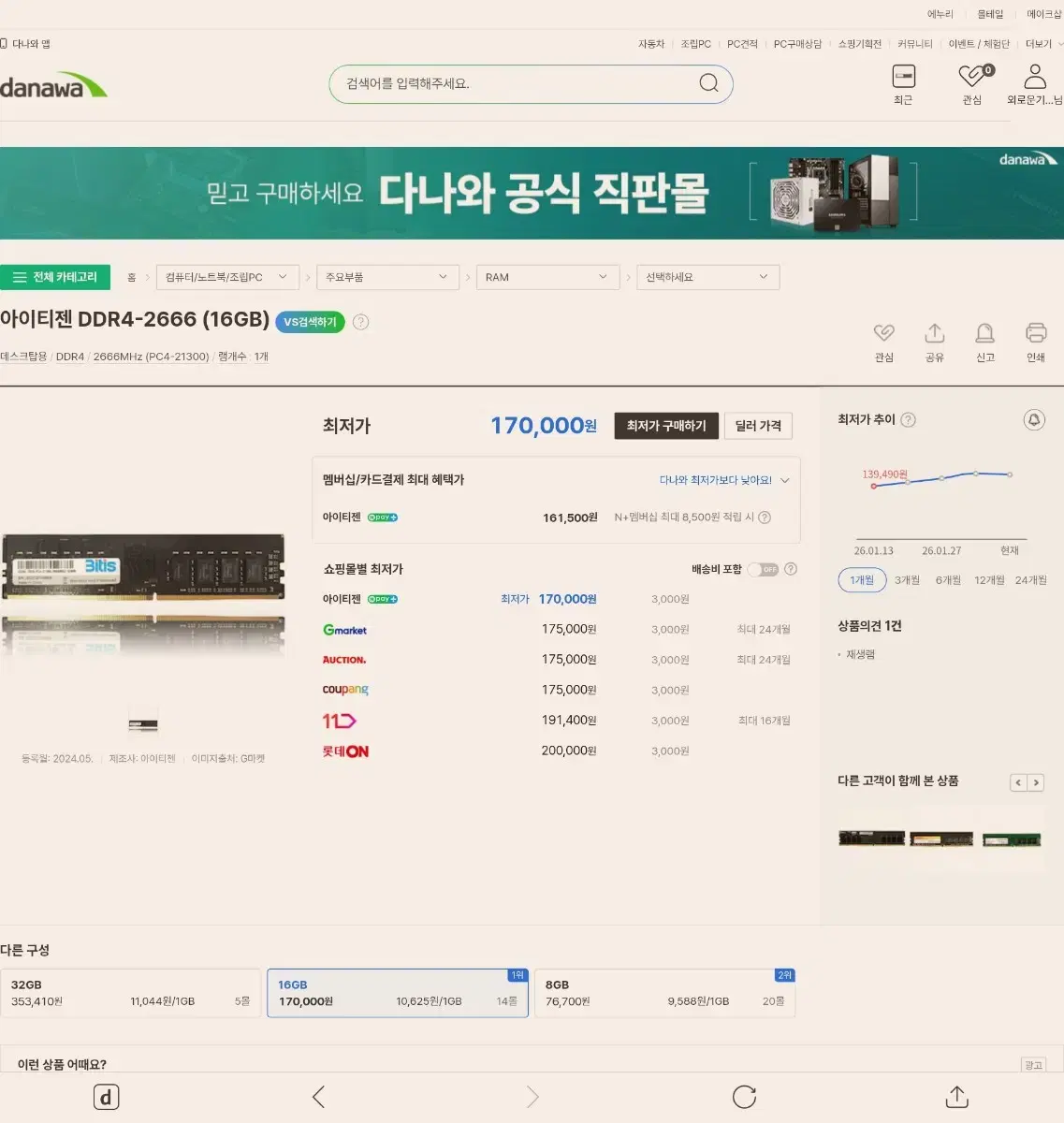This screenshot has width=1064, height=1123.
Task: Click the 139,490원 point on price chart
Action: point(873,486)
